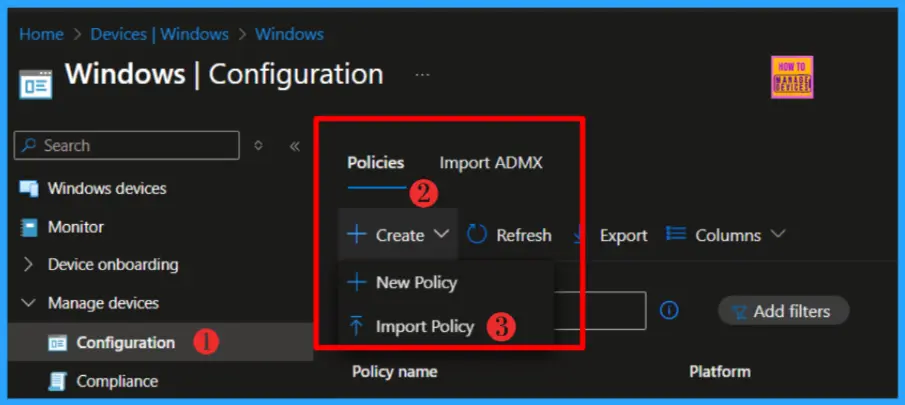Click the sidebar Search input field
The image size is (905, 405).
(127, 146)
